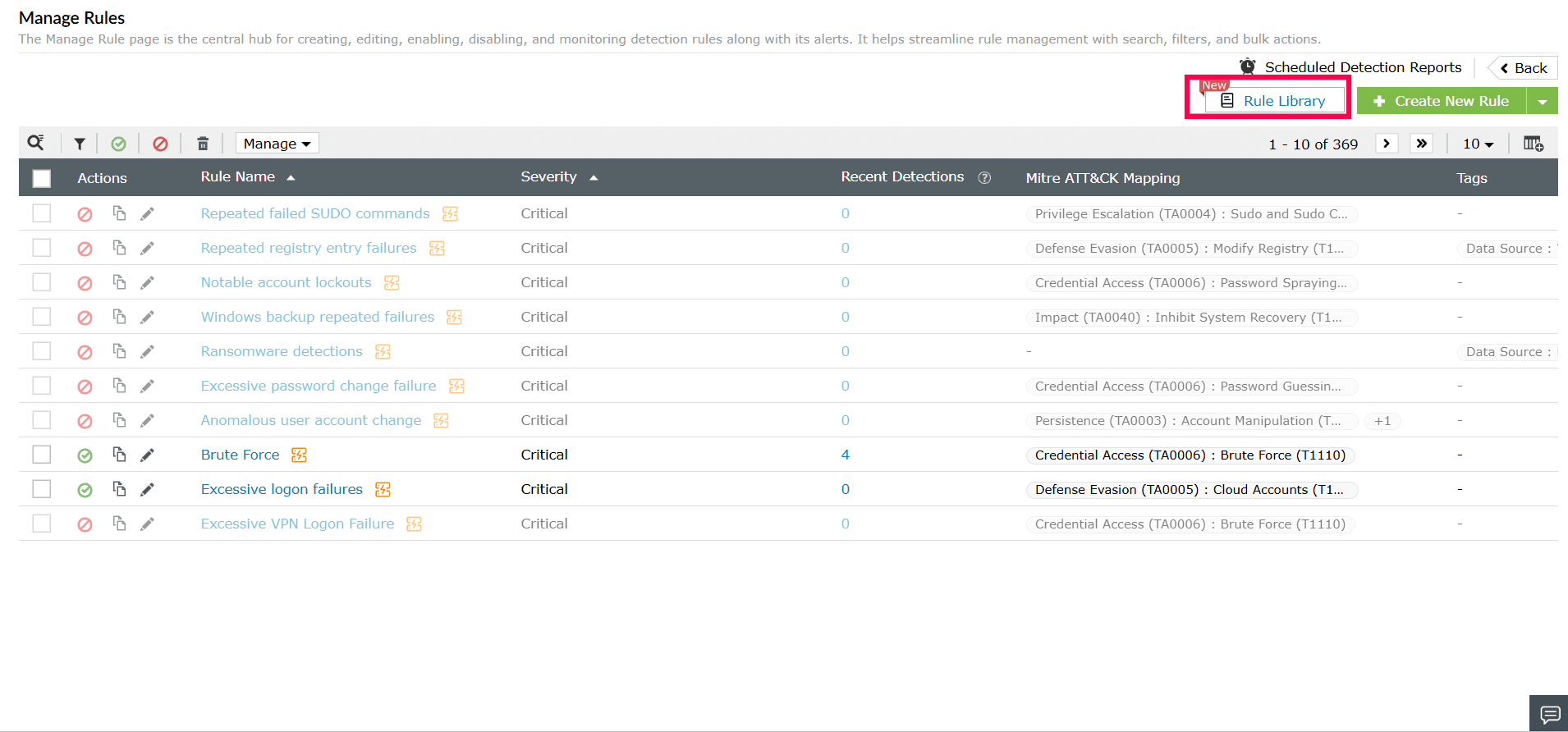This screenshot has height=732, width=1568.
Task: Open the Manage dropdown
Action: [x=277, y=144]
